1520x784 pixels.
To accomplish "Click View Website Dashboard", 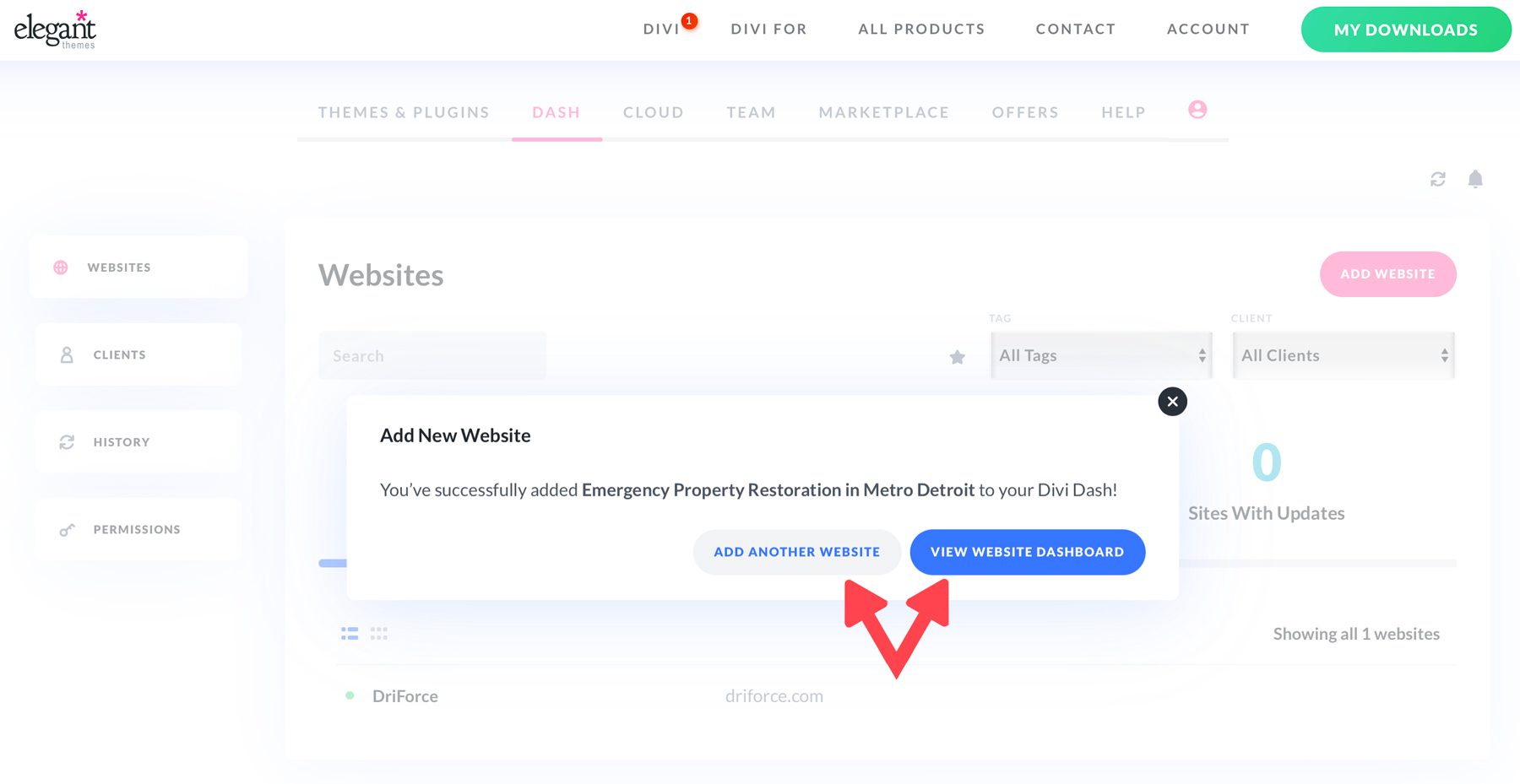I will point(1027,551).
